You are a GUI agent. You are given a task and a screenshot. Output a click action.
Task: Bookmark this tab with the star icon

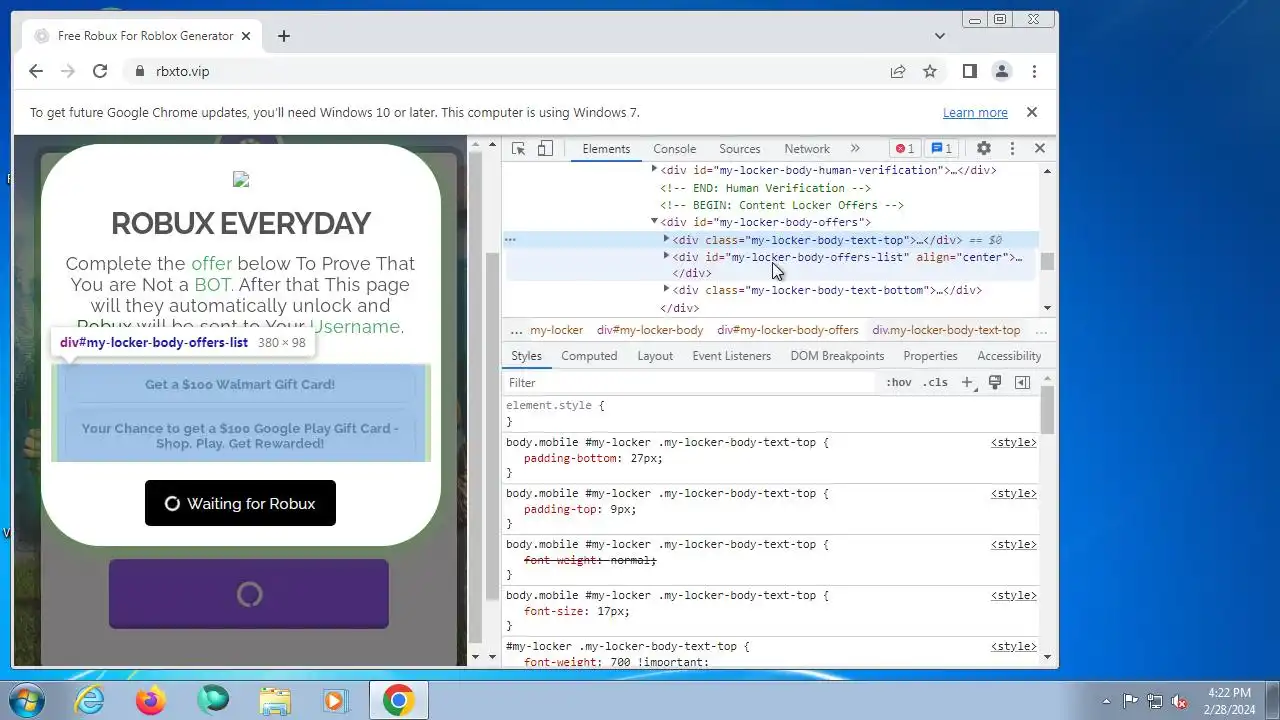[x=930, y=71]
